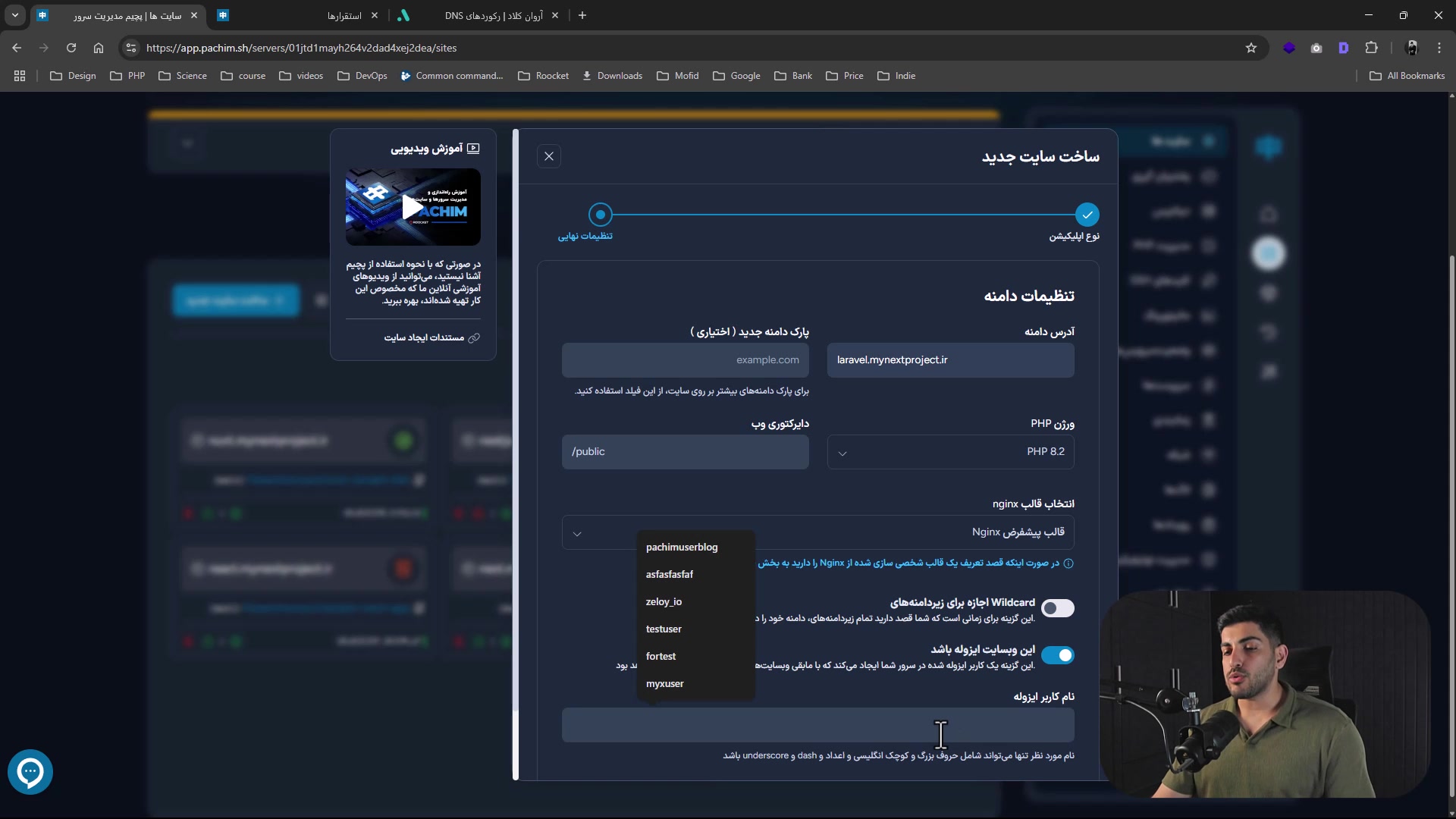Bookmark this page with the star icon
Viewport: 1456px width, 819px height.
coord(1251,48)
